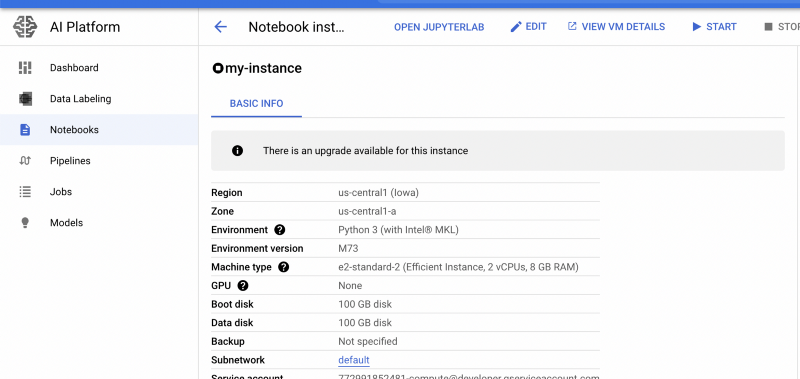Image resolution: width=800 pixels, height=379 pixels.
Task: Click the info icon in upgrade banner
Action: 237,150
